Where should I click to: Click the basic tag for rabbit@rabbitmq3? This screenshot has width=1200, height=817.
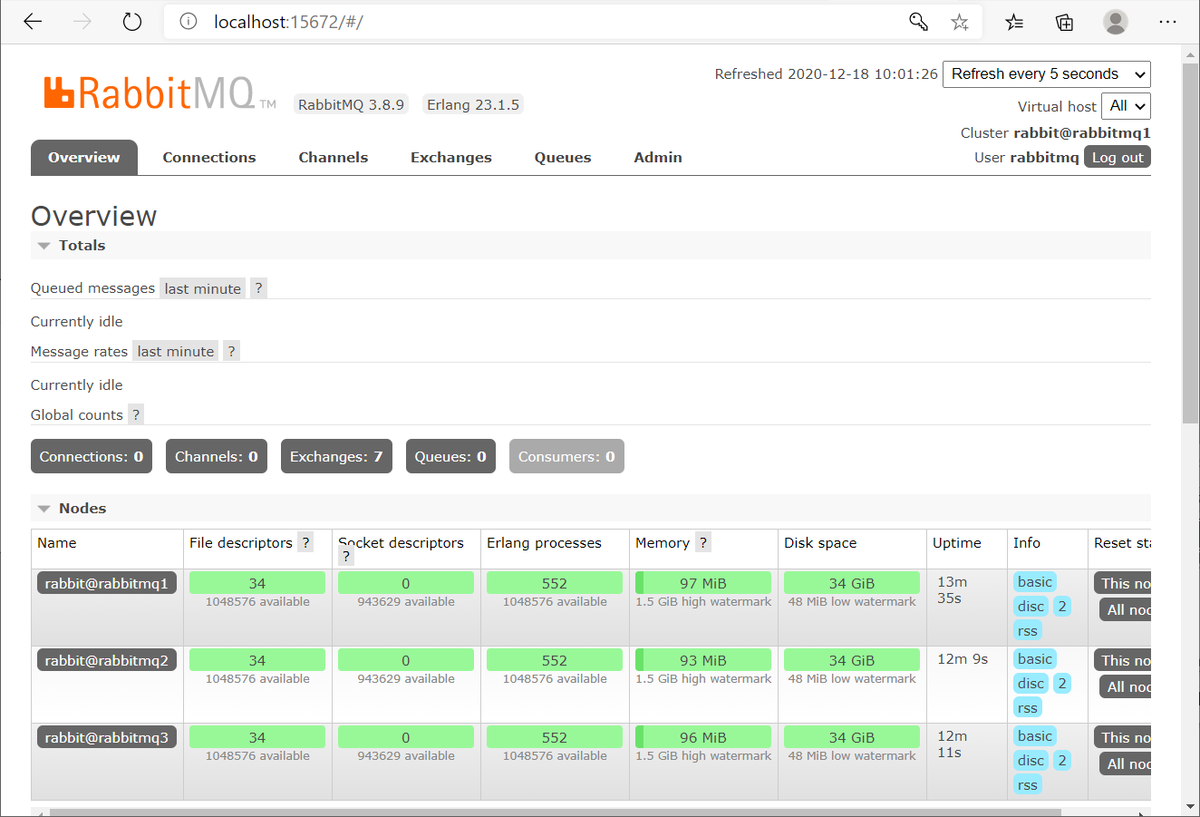click(1035, 736)
